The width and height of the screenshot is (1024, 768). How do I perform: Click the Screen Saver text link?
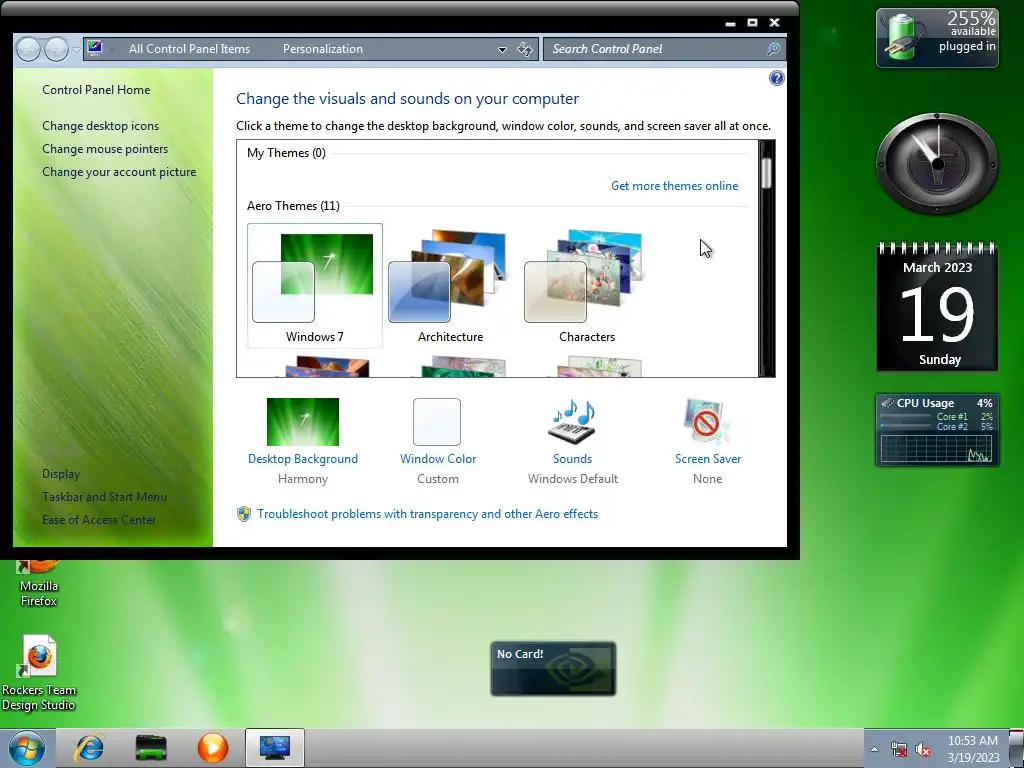tap(708, 459)
